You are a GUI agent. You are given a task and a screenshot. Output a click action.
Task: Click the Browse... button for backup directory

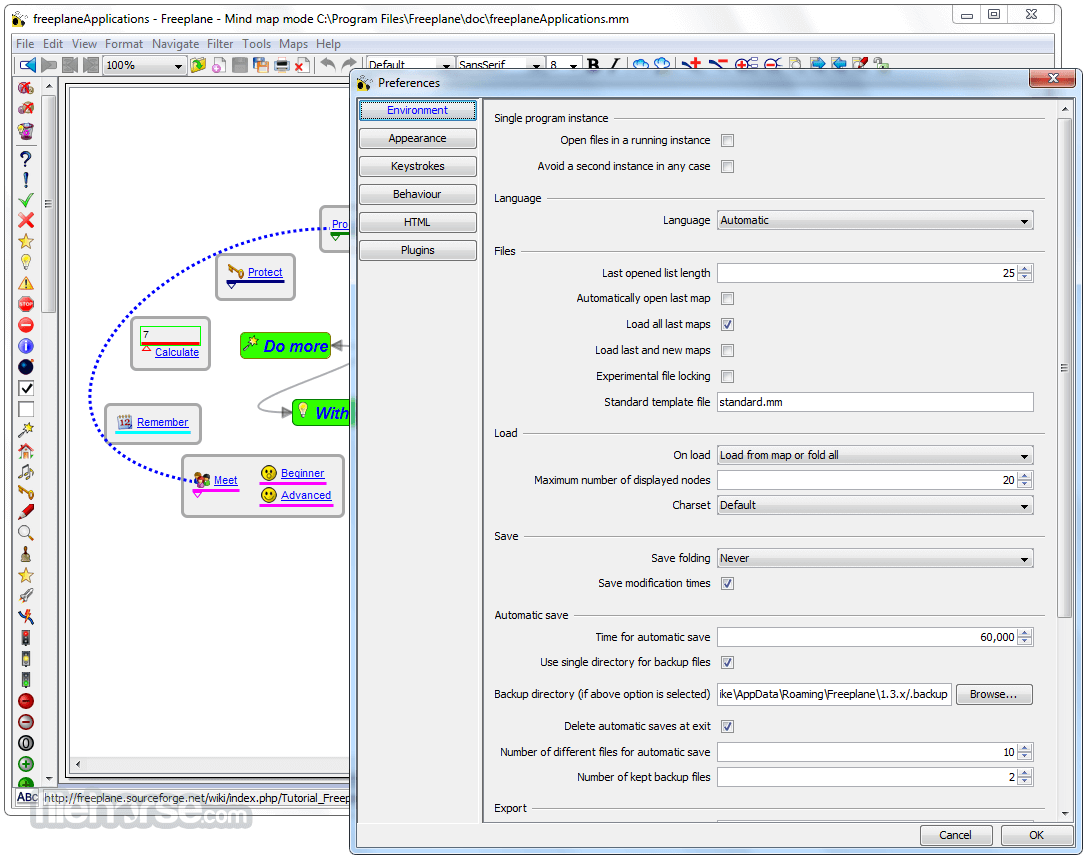tap(994, 694)
